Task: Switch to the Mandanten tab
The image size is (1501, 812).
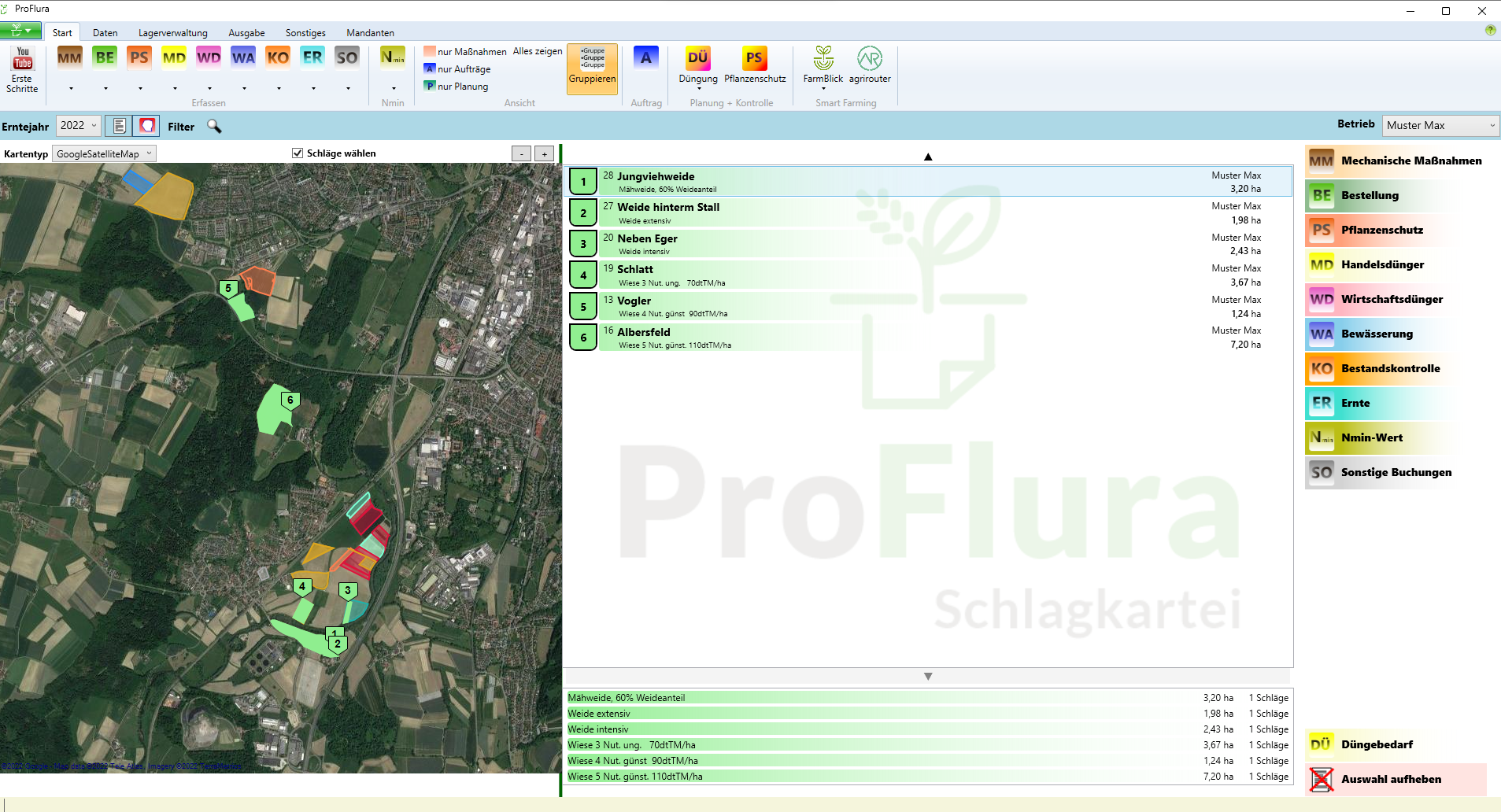Action: (x=370, y=33)
